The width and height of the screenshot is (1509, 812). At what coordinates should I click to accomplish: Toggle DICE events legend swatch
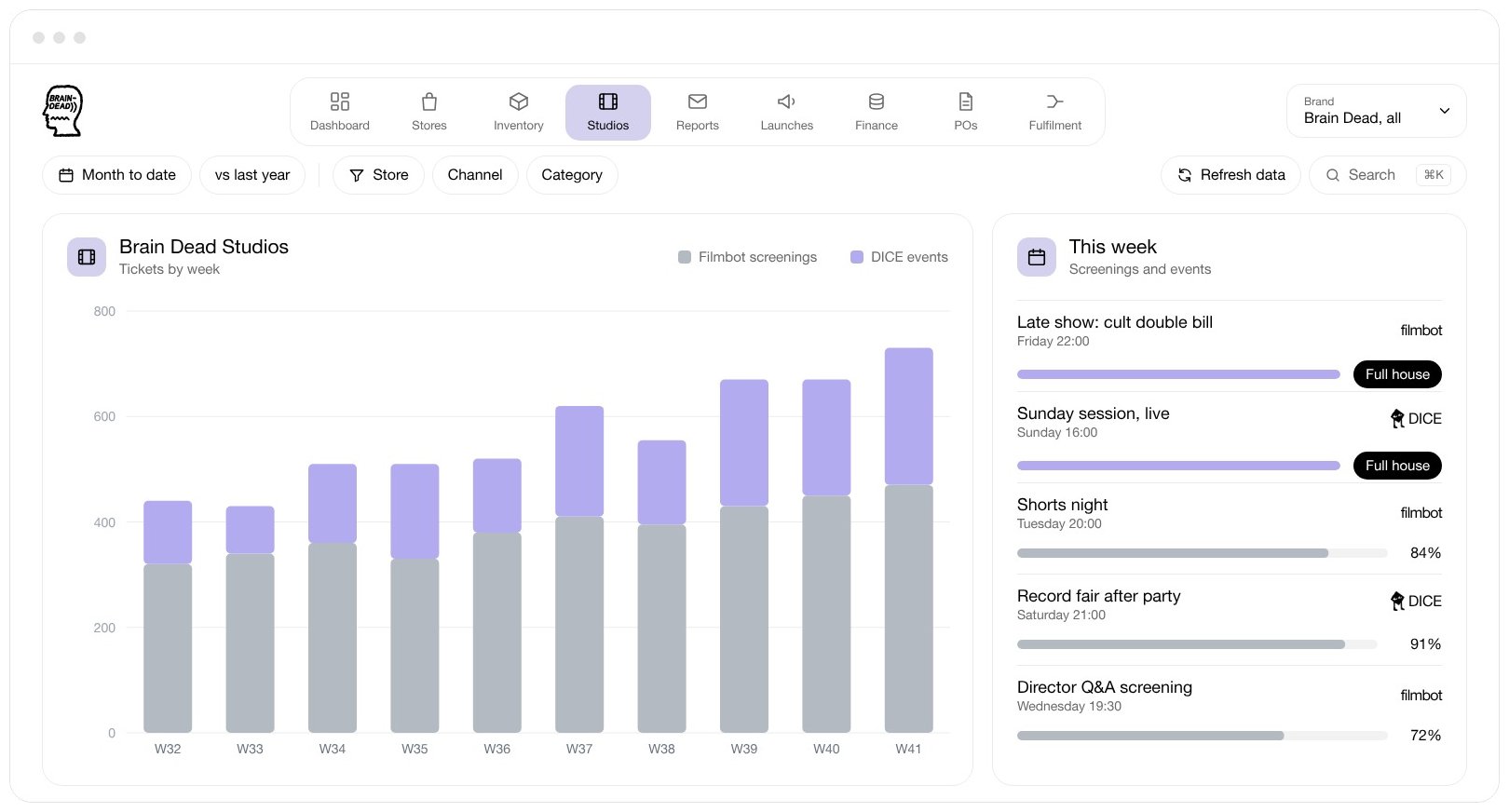point(857,257)
